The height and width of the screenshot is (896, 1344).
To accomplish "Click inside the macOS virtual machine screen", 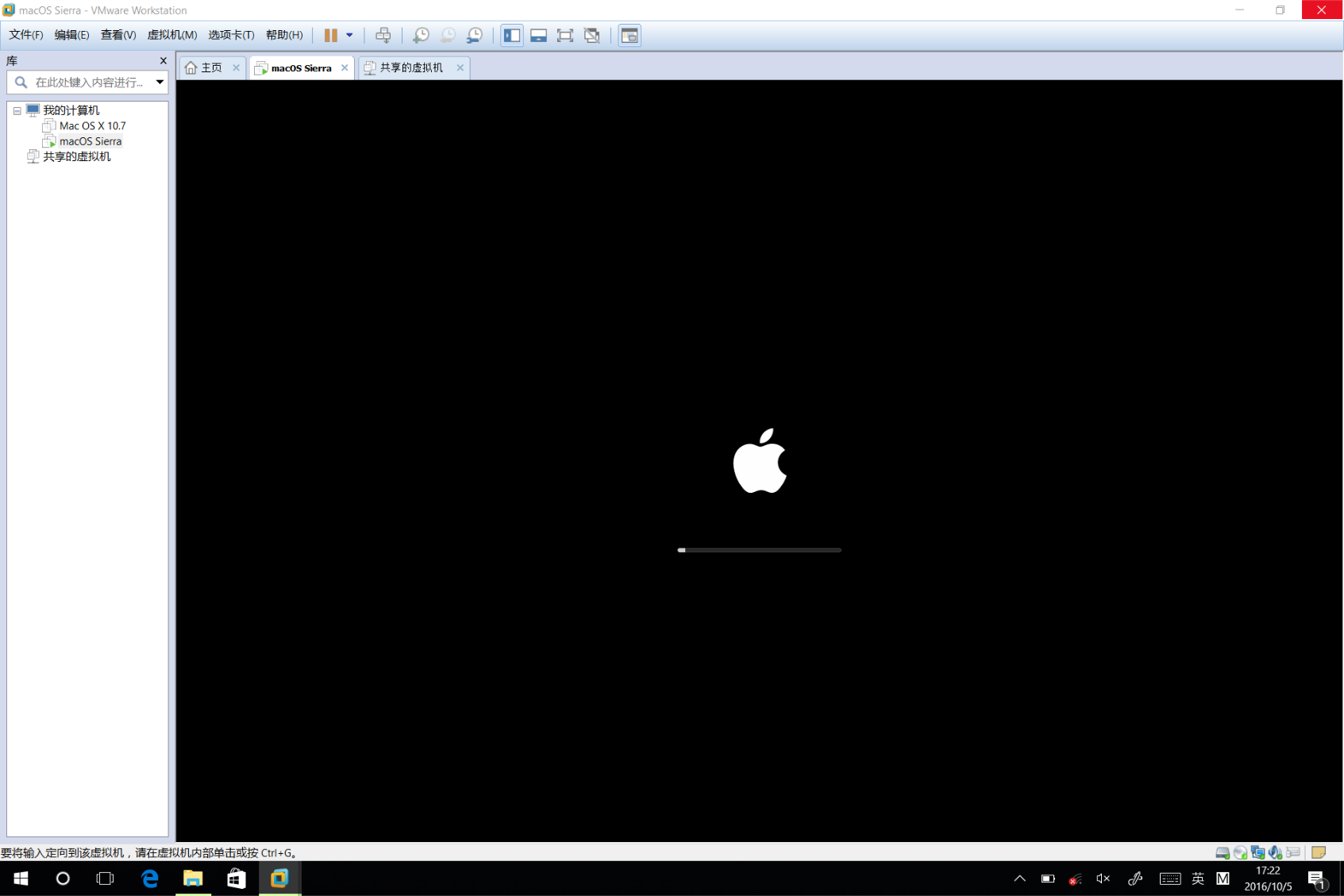I will [x=759, y=460].
